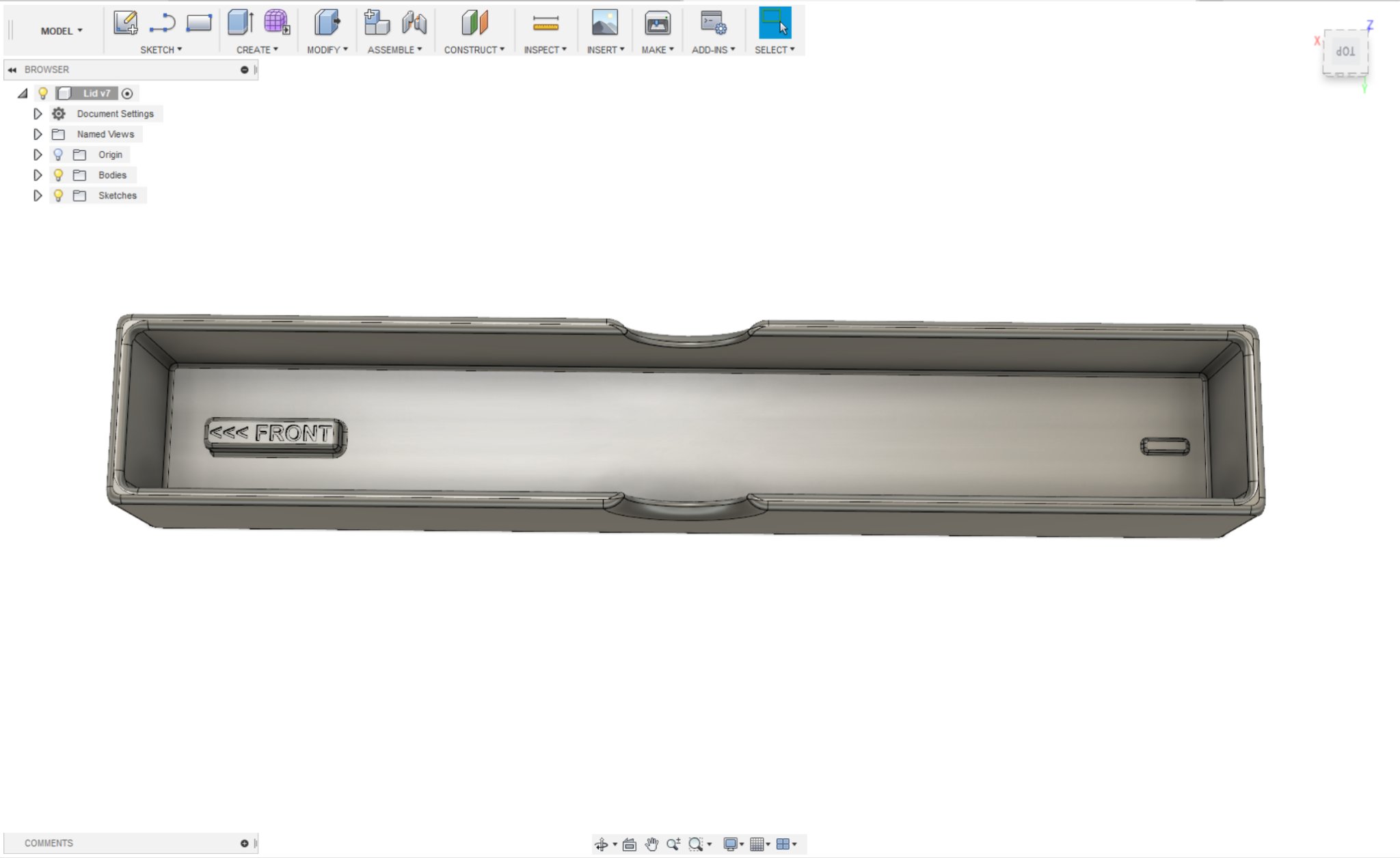
Task: Expand the Named Views folder
Action: tap(38, 134)
